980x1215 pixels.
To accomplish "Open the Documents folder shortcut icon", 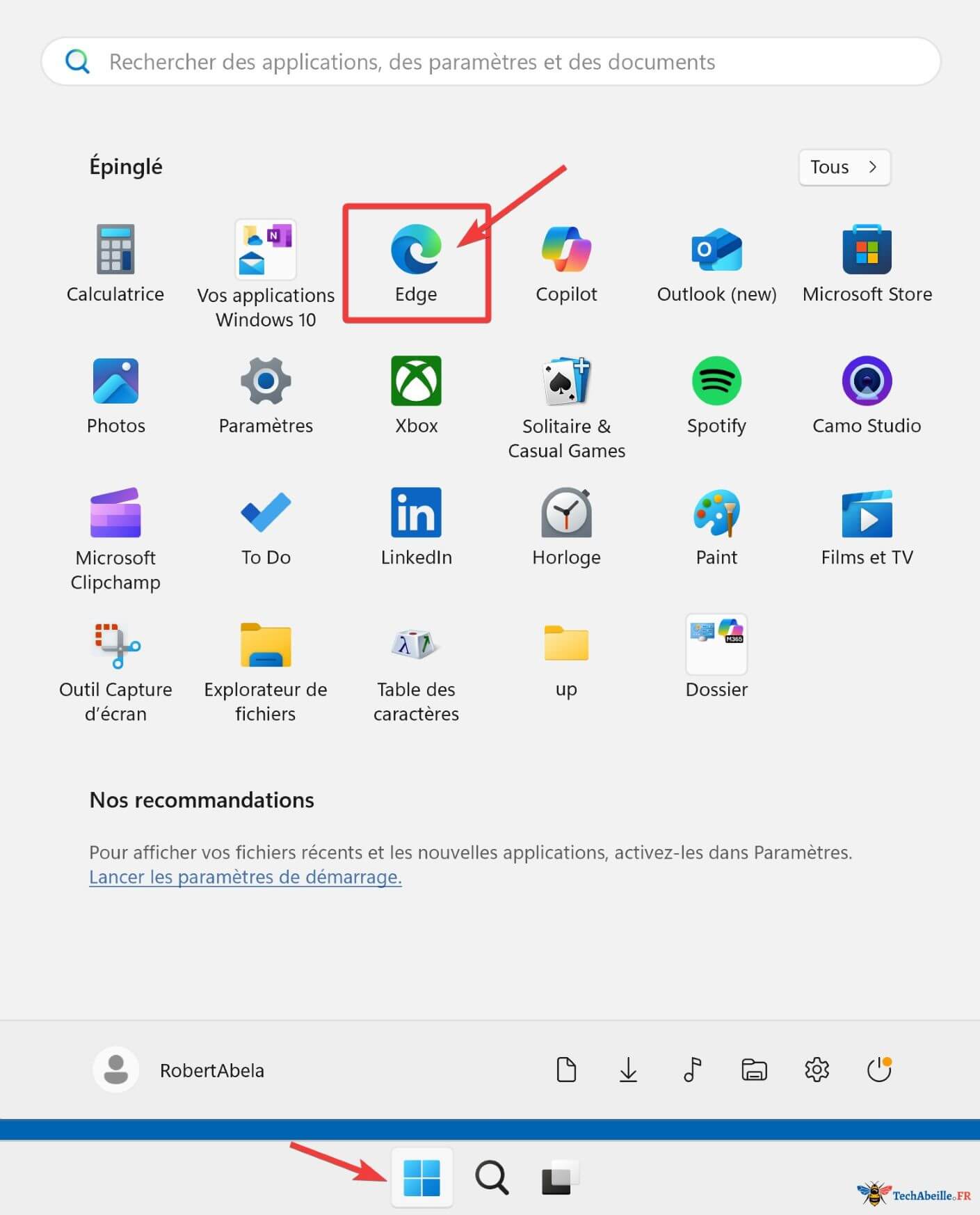I will tap(566, 1070).
